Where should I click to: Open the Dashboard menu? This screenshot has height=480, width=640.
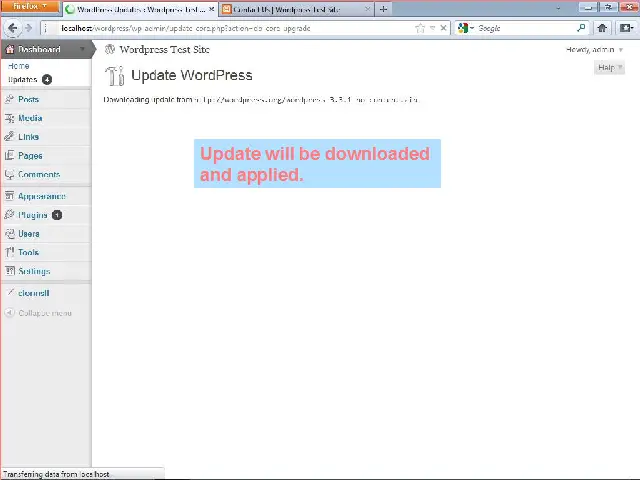click(x=39, y=49)
